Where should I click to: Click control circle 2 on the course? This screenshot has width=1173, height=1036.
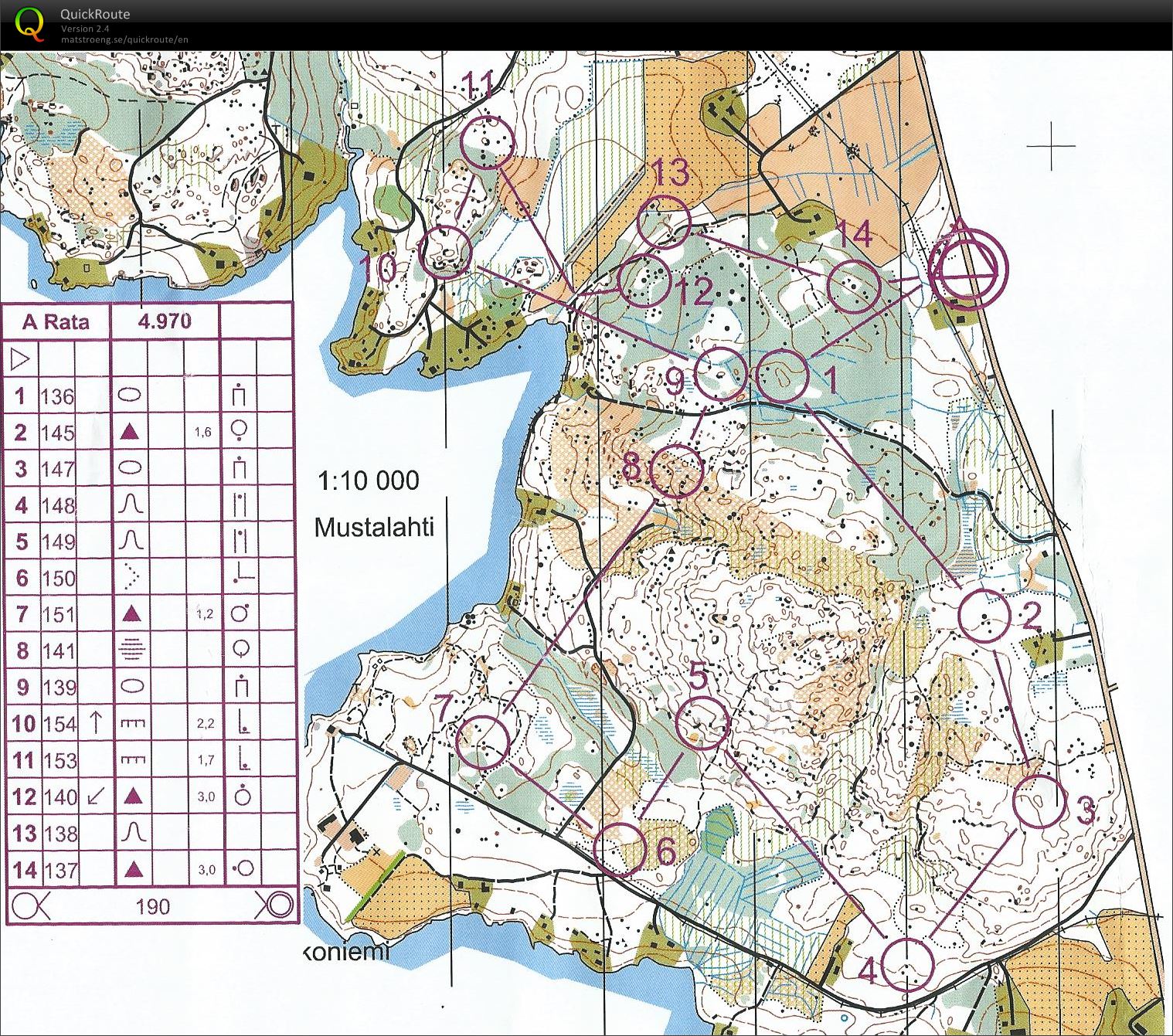[984, 616]
